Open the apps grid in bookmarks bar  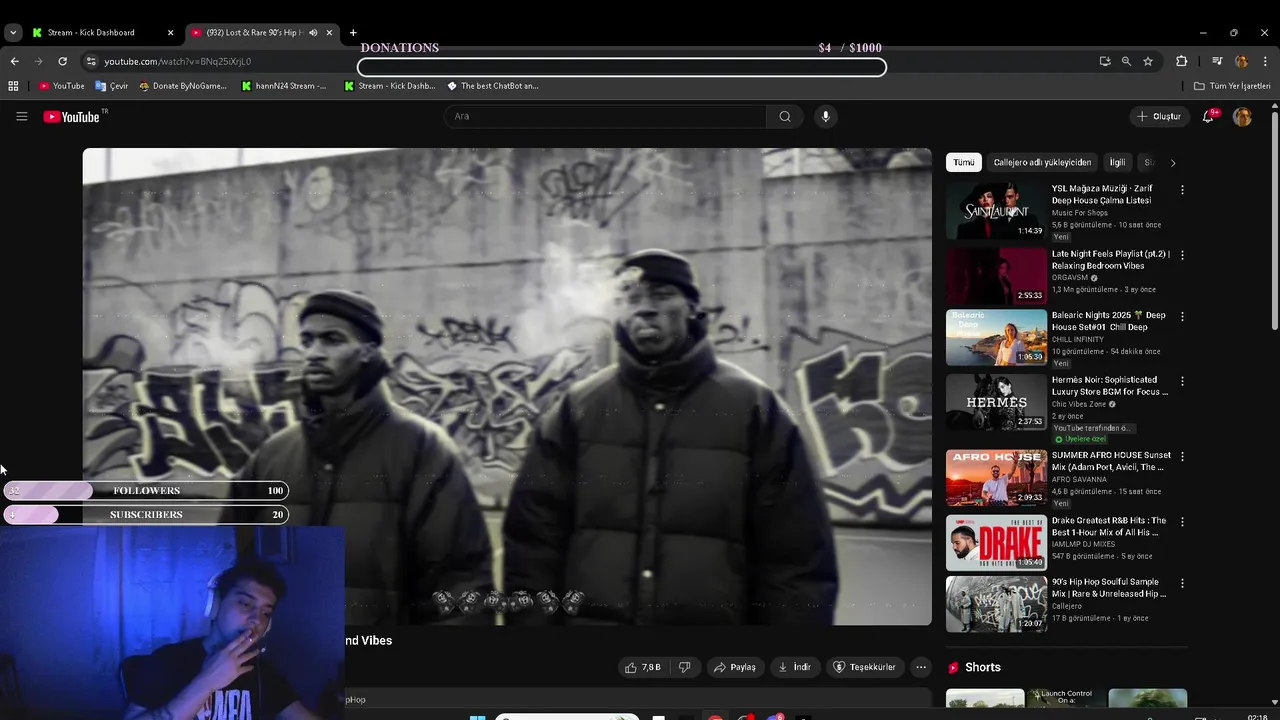(x=13, y=86)
